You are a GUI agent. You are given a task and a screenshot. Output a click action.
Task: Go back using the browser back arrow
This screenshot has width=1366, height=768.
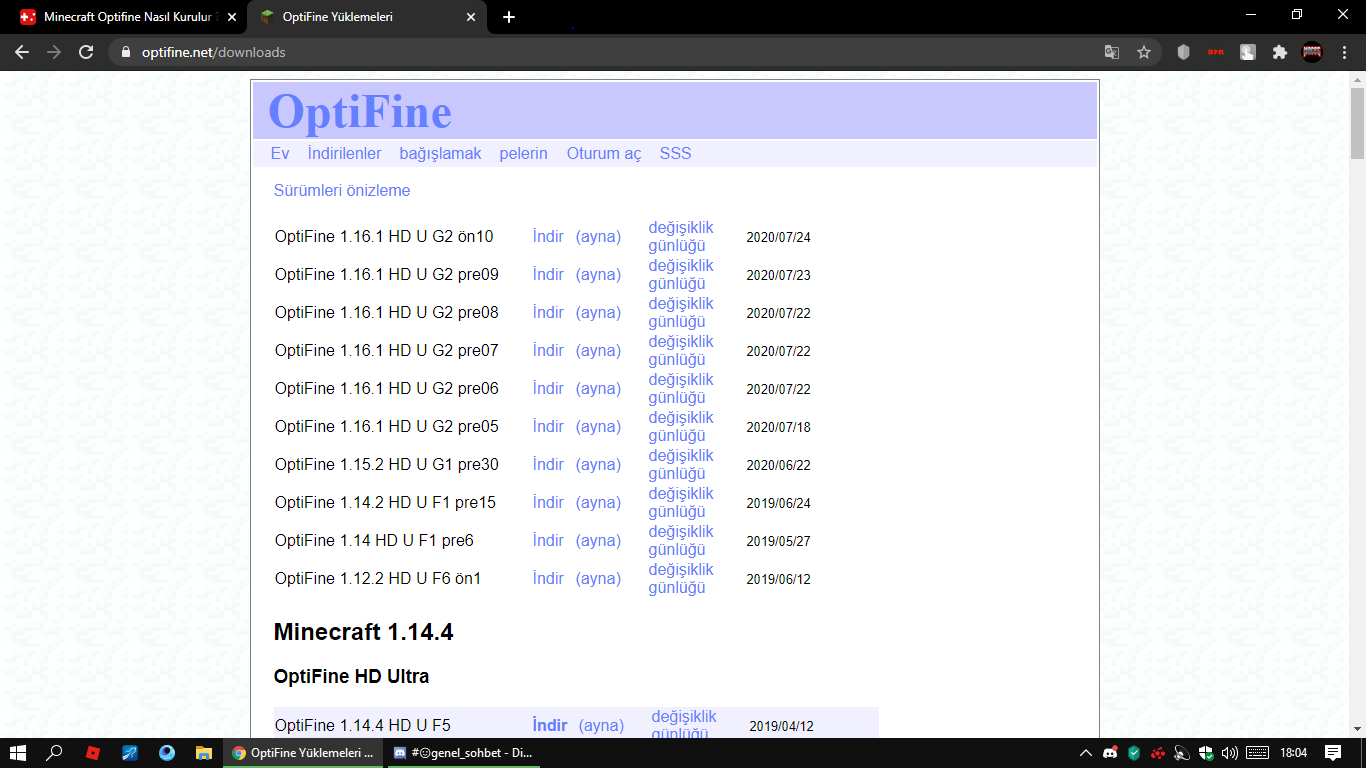pyautogui.click(x=22, y=52)
